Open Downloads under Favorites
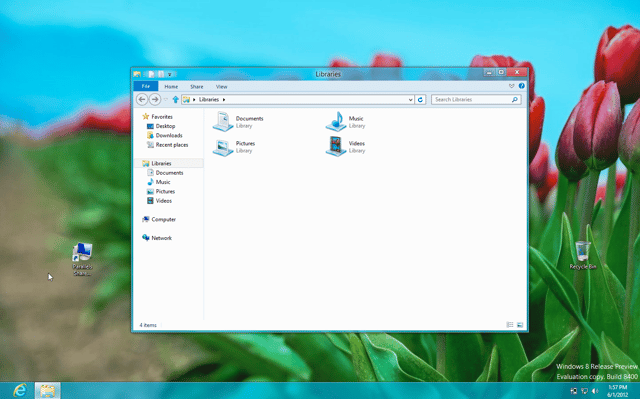This screenshot has height=399, width=640. pyautogui.click(x=164, y=135)
